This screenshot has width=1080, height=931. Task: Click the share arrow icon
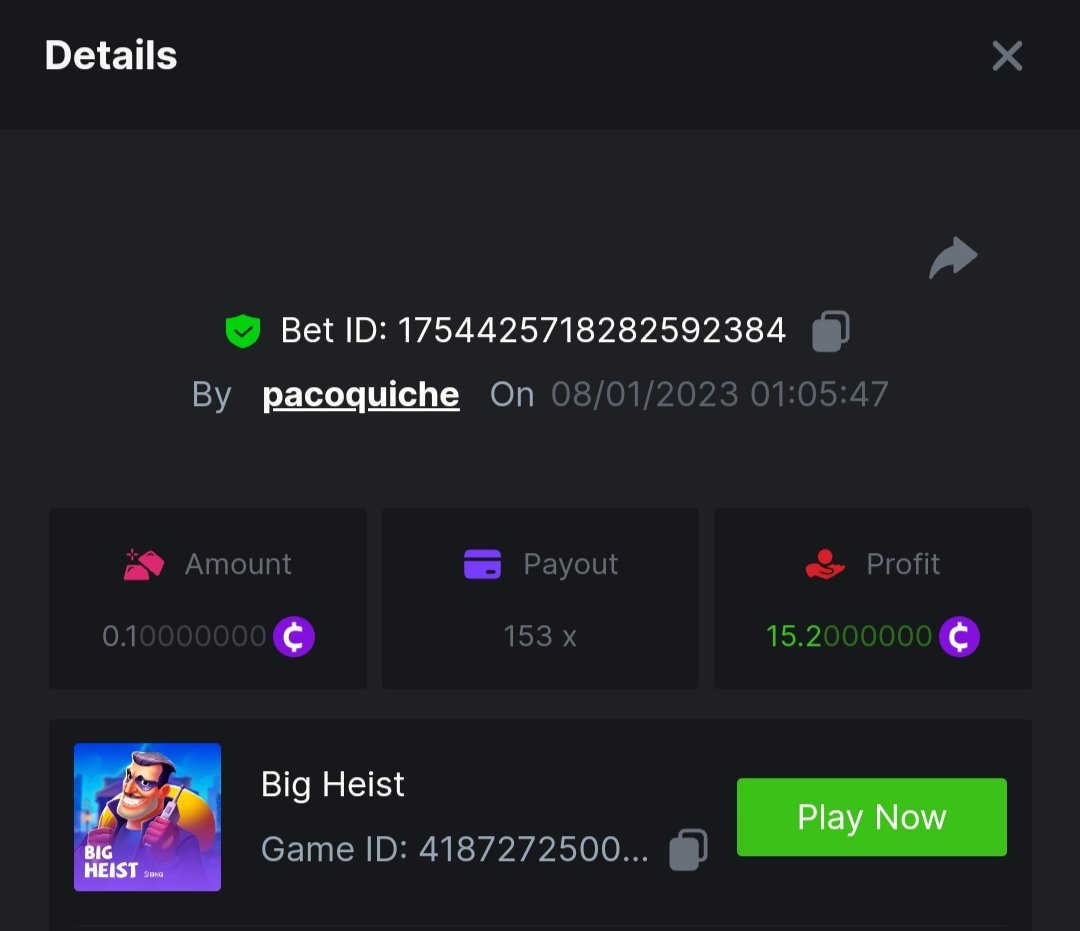pos(952,259)
